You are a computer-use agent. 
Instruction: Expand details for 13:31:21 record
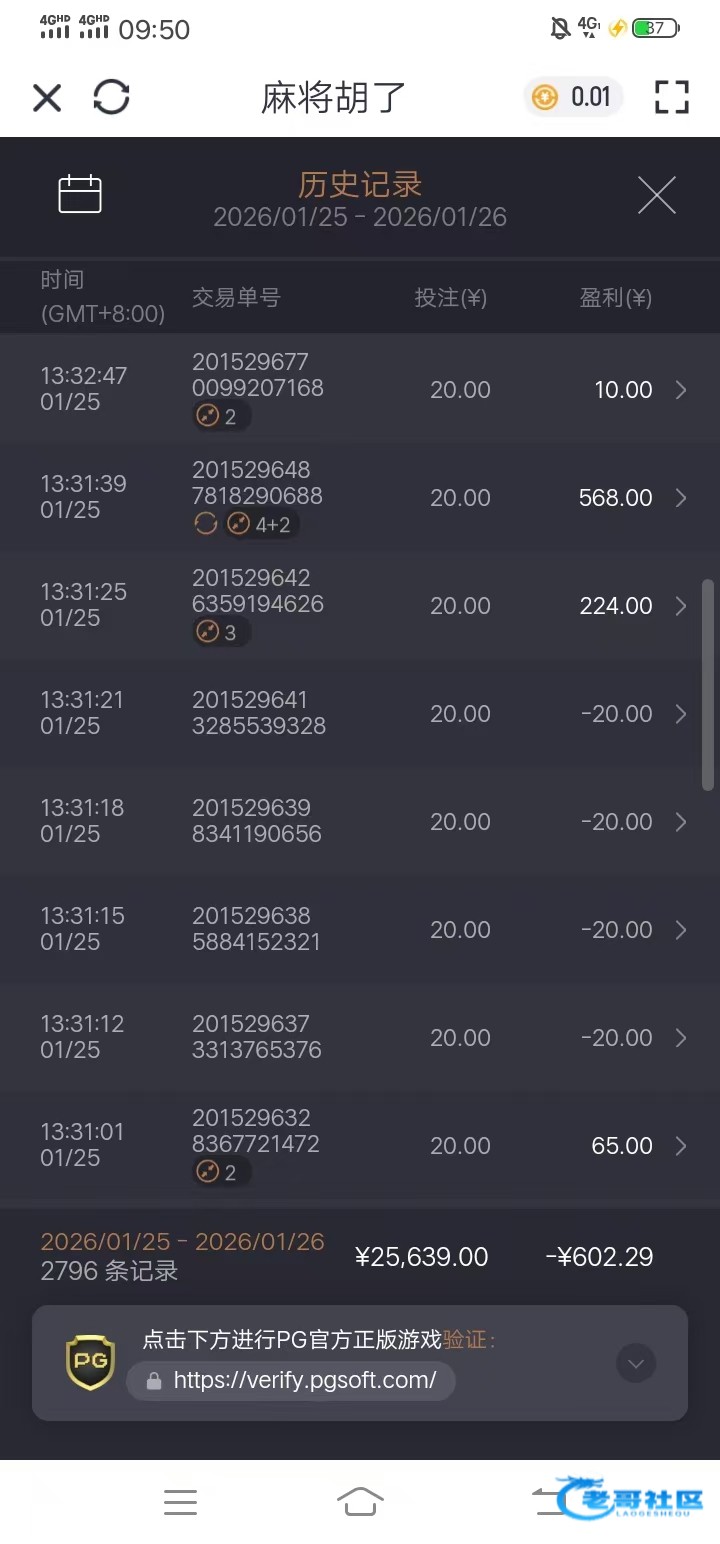681,714
